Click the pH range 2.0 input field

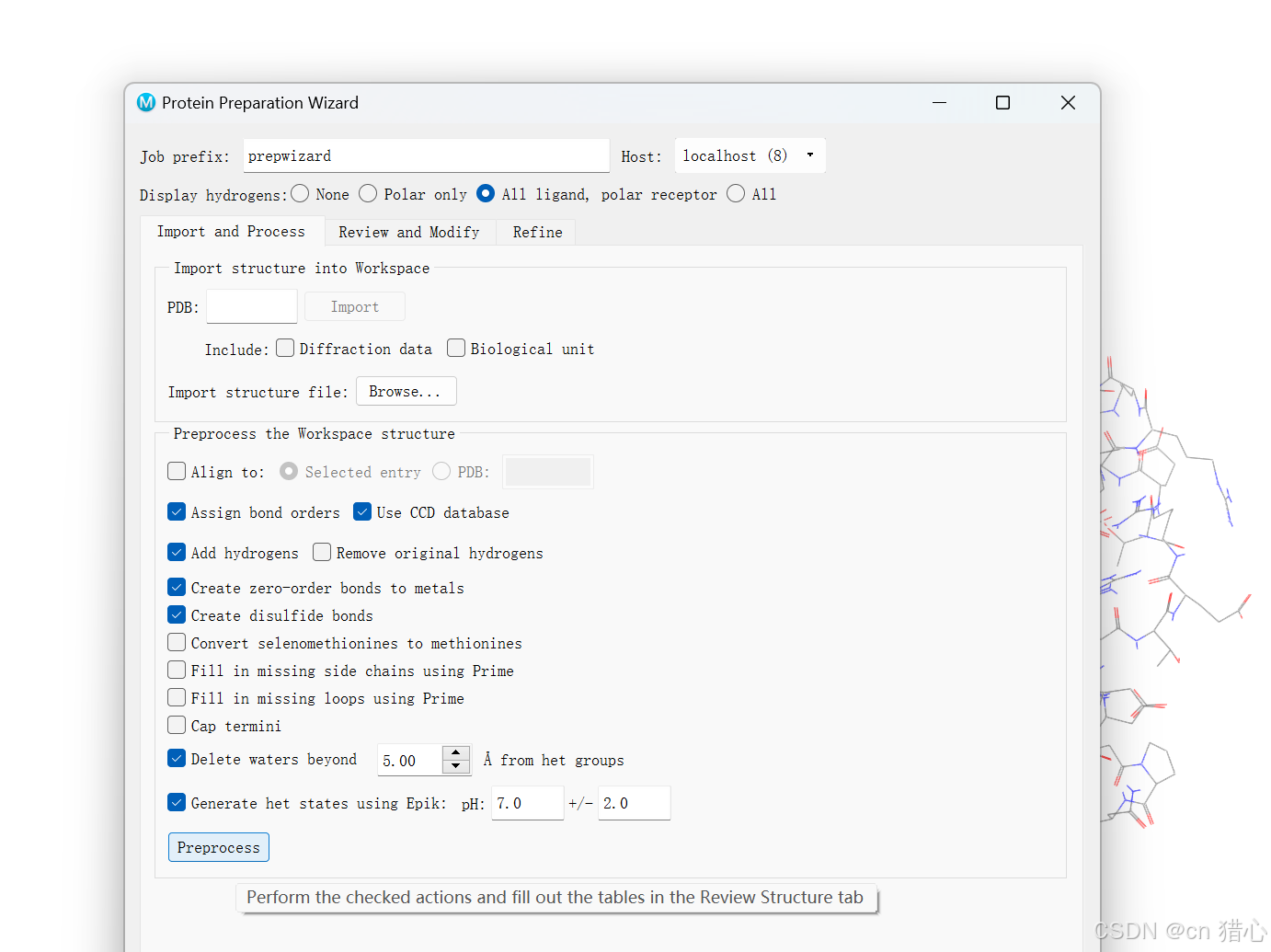click(635, 803)
